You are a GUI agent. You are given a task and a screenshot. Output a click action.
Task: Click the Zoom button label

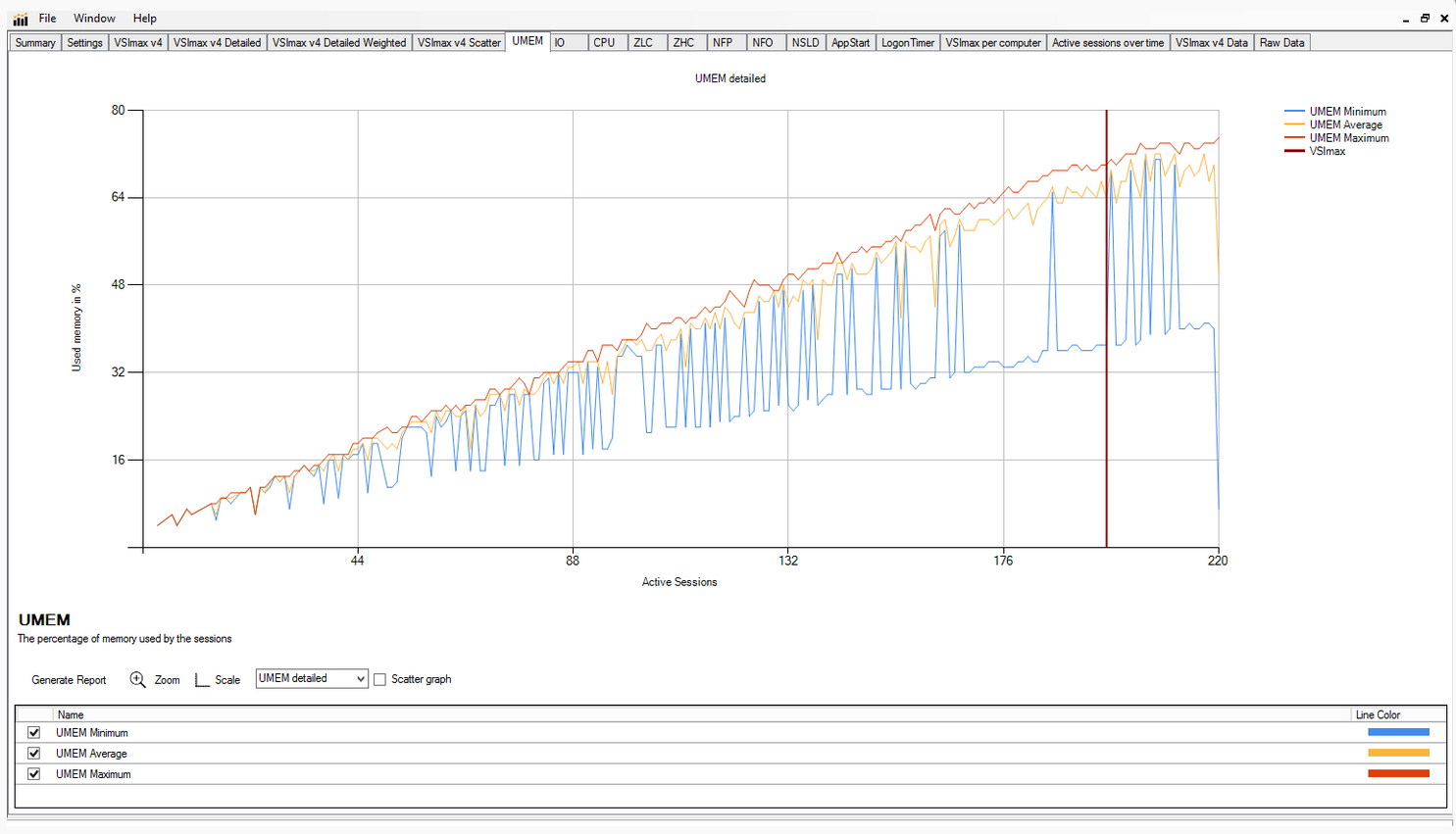(167, 680)
